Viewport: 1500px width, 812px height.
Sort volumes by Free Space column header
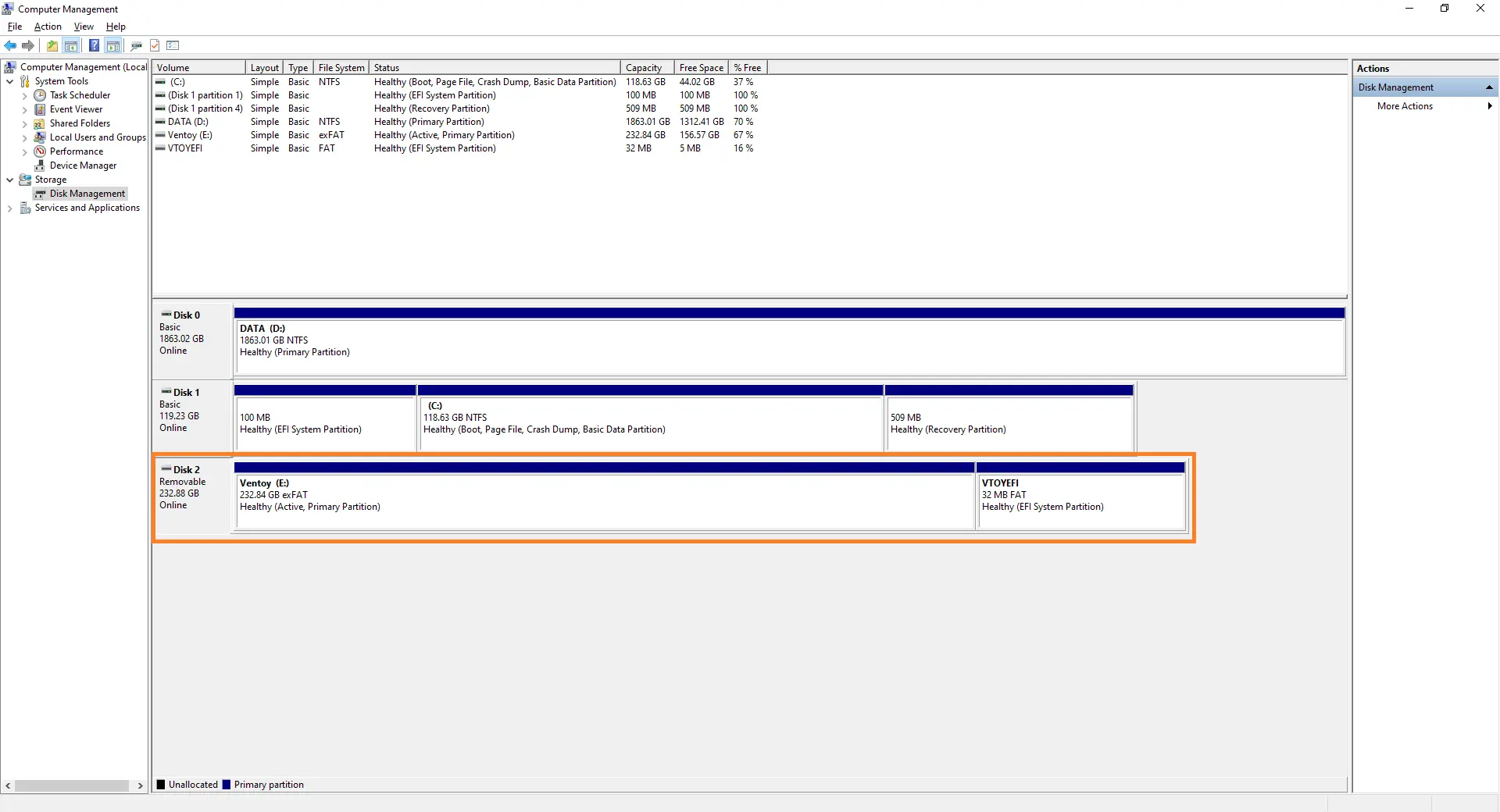[x=701, y=68]
